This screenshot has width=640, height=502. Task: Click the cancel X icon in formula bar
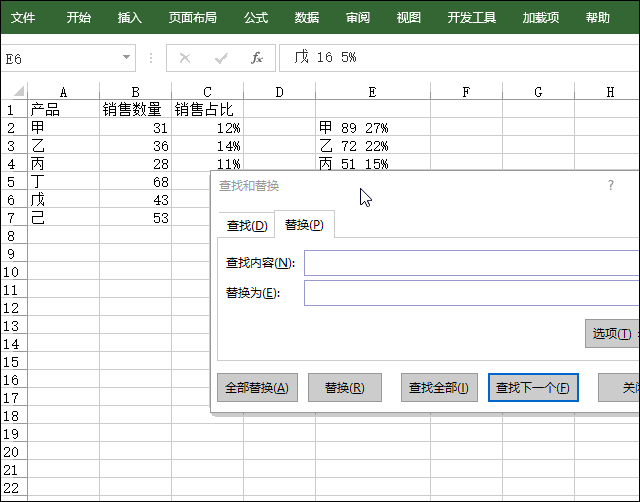pos(185,58)
